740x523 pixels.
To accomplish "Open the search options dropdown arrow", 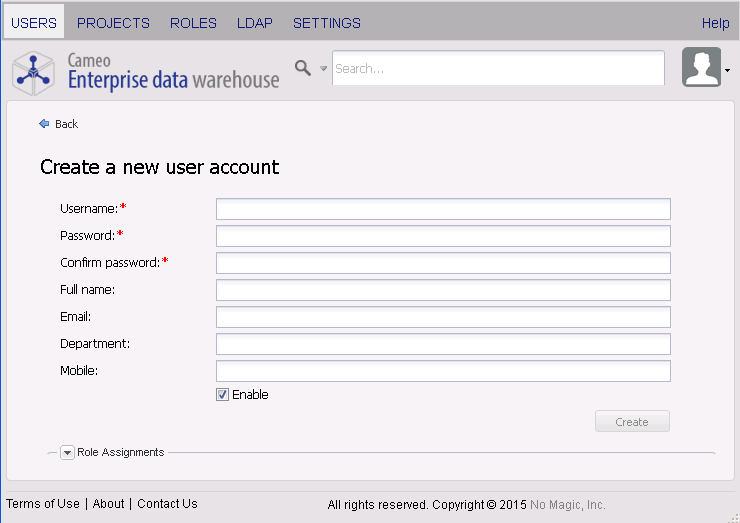I will [323, 69].
